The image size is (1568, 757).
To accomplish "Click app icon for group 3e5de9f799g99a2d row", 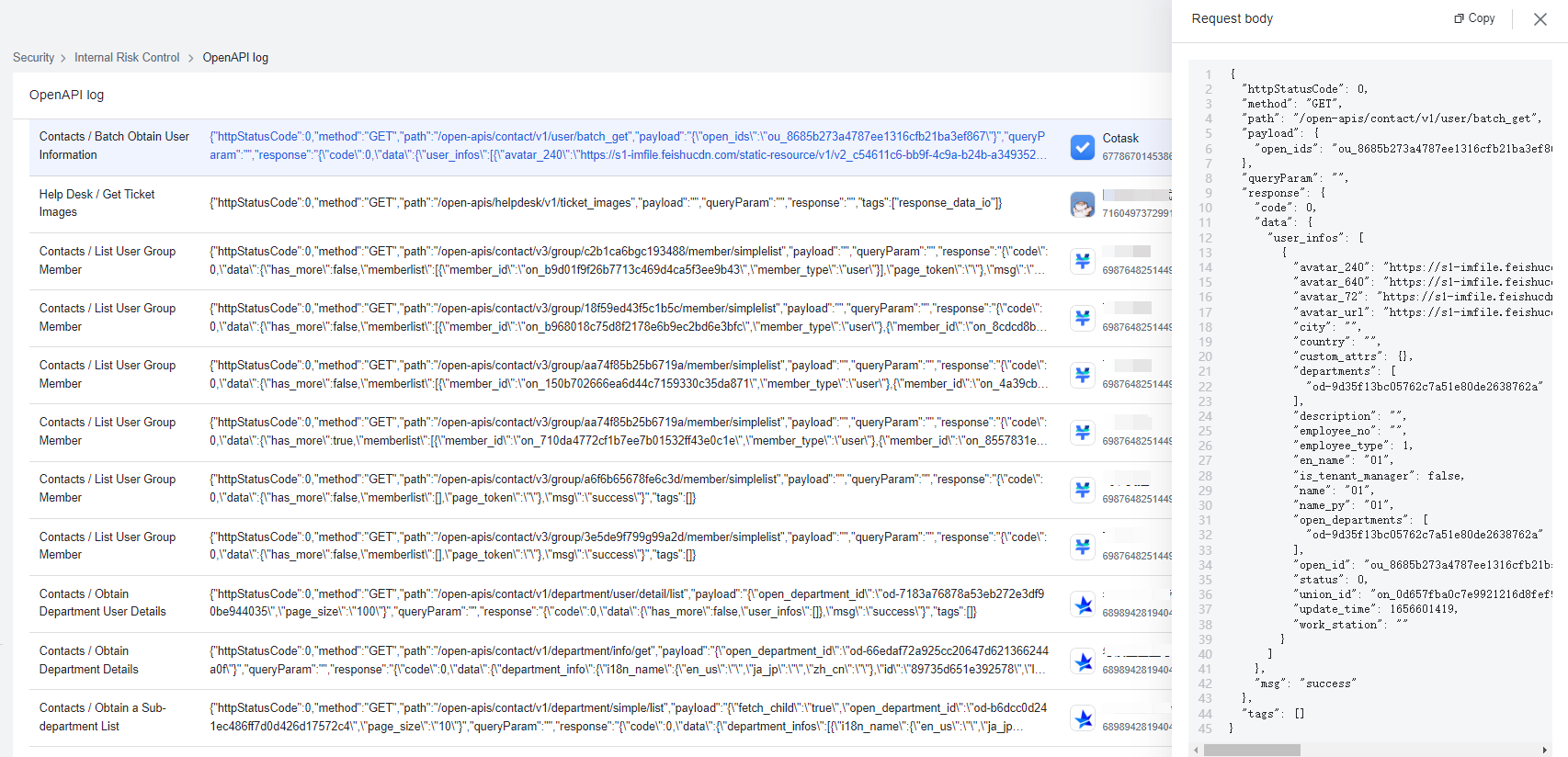I will (x=1083, y=547).
